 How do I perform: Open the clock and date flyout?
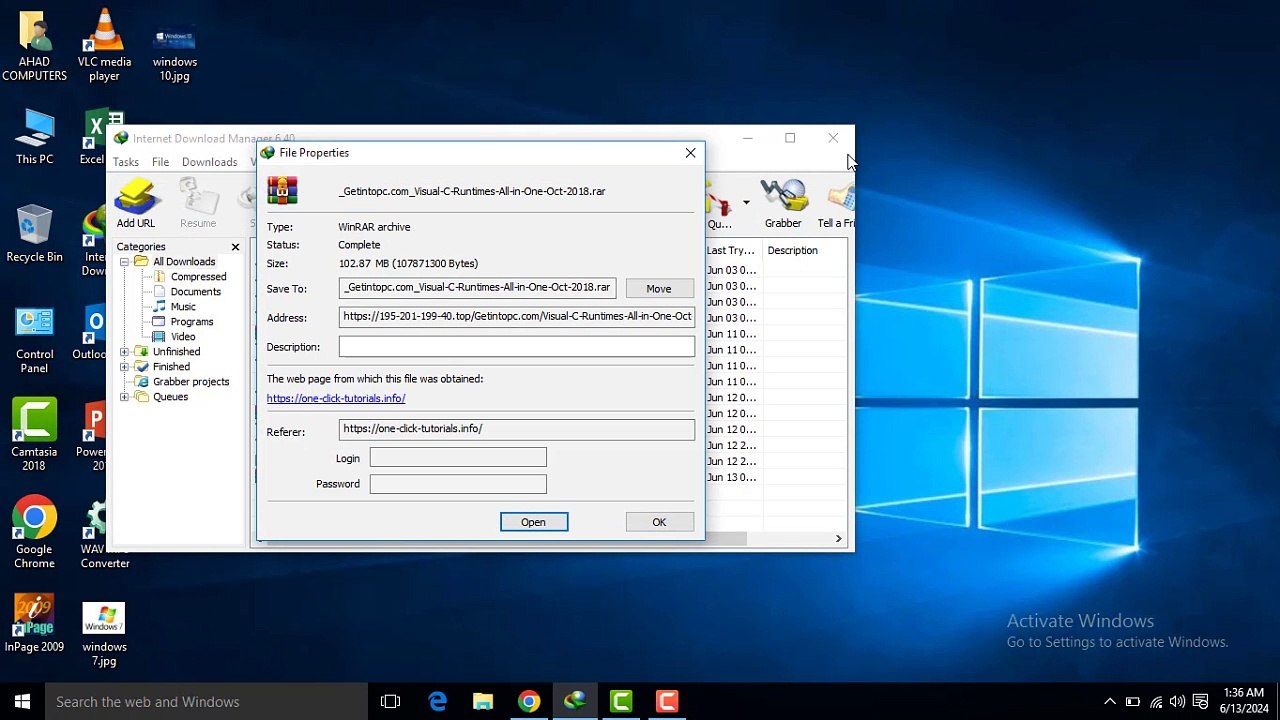tap(1243, 700)
